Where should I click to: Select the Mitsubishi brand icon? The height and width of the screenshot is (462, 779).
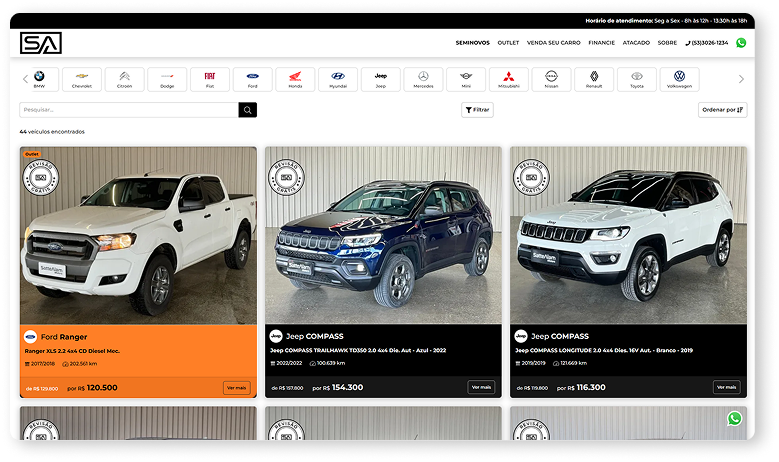coord(508,79)
